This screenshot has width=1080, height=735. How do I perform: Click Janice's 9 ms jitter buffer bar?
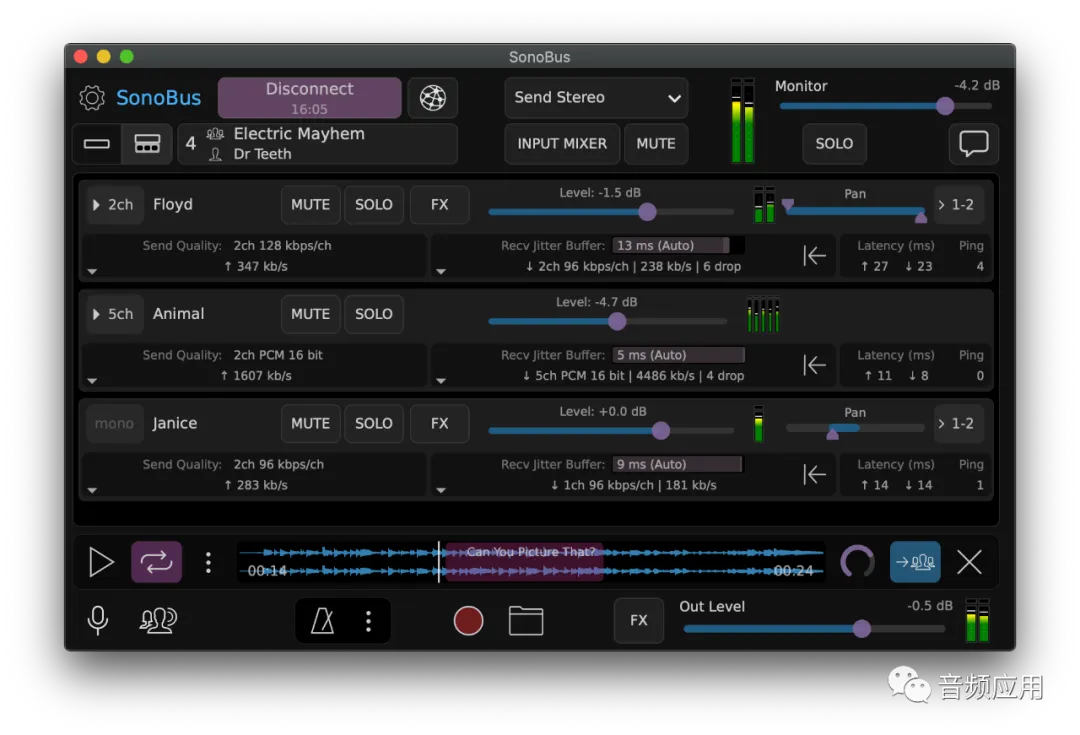click(x=678, y=464)
